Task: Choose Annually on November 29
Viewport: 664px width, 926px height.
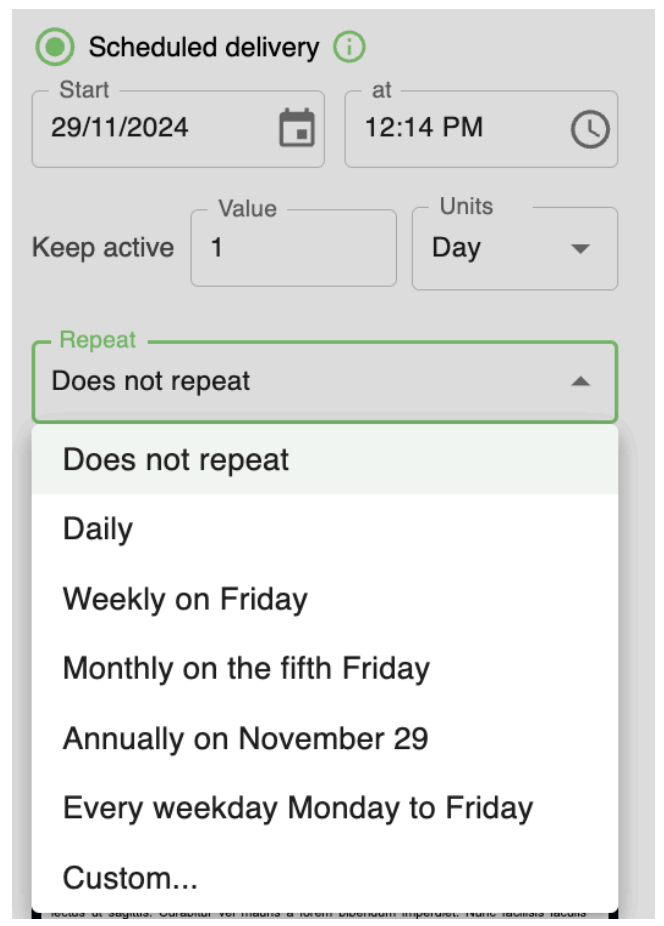Action: coord(245,739)
